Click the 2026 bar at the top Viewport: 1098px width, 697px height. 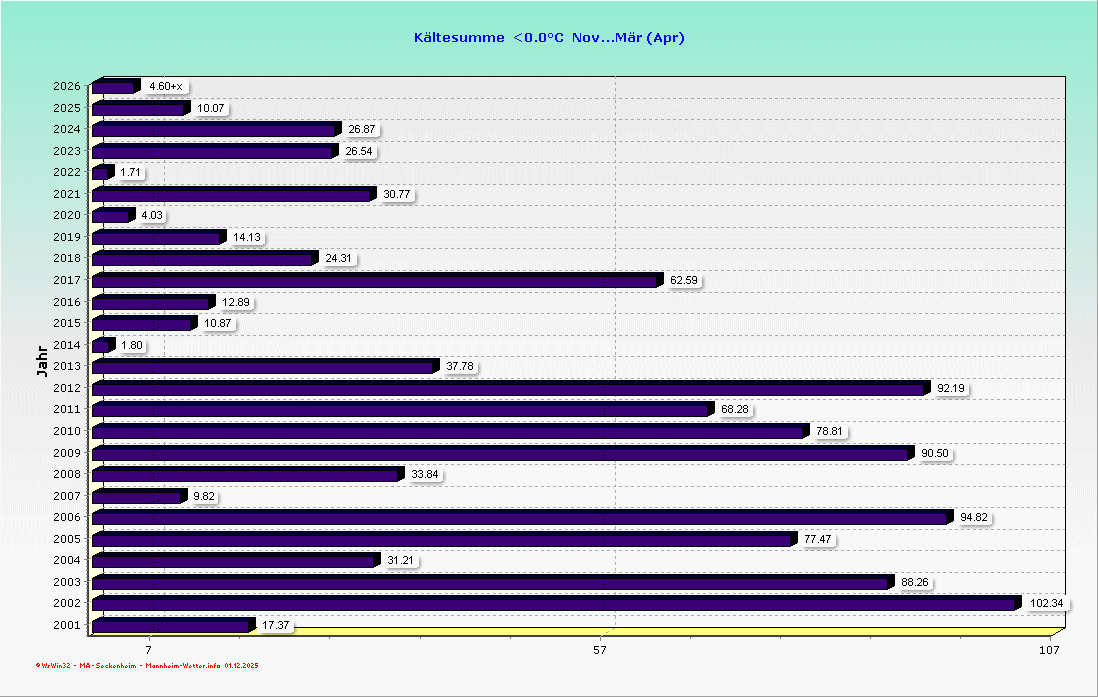pos(114,87)
